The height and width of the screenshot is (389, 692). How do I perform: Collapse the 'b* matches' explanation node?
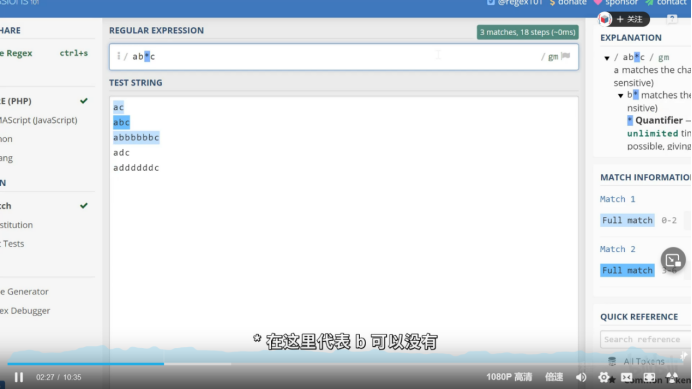coord(621,95)
